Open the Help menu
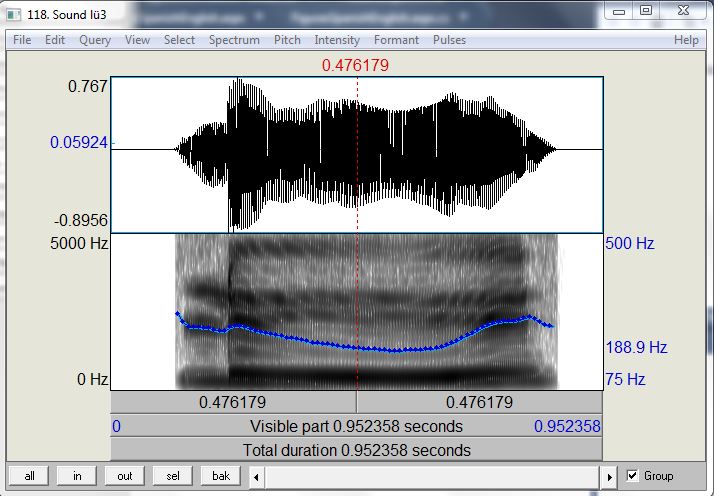714x496 pixels. pyautogui.click(x=686, y=40)
